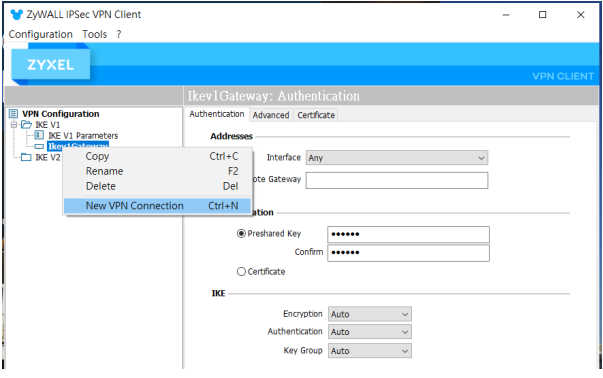The width and height of the screenshot is (603, 378).
Task: Open the Key Group dropdown
Action: [x=370, y=351]
